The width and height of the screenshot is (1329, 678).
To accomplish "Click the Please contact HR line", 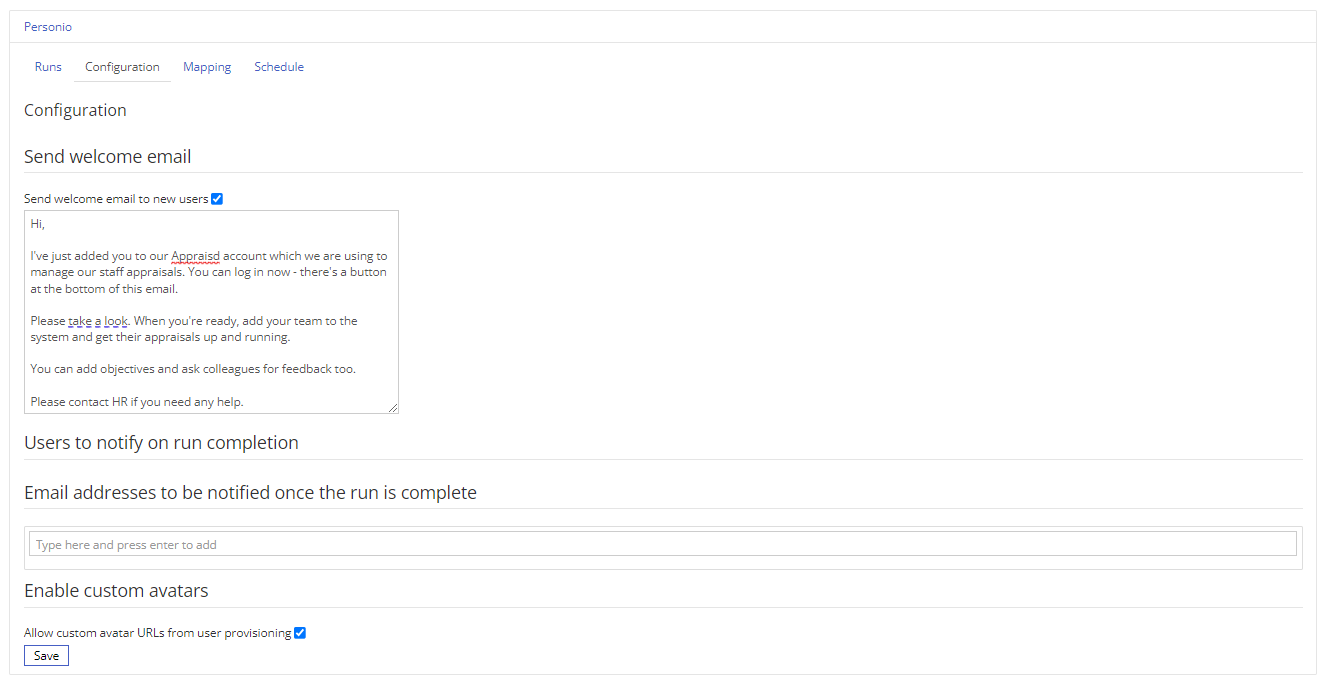I will click(137, 402).
